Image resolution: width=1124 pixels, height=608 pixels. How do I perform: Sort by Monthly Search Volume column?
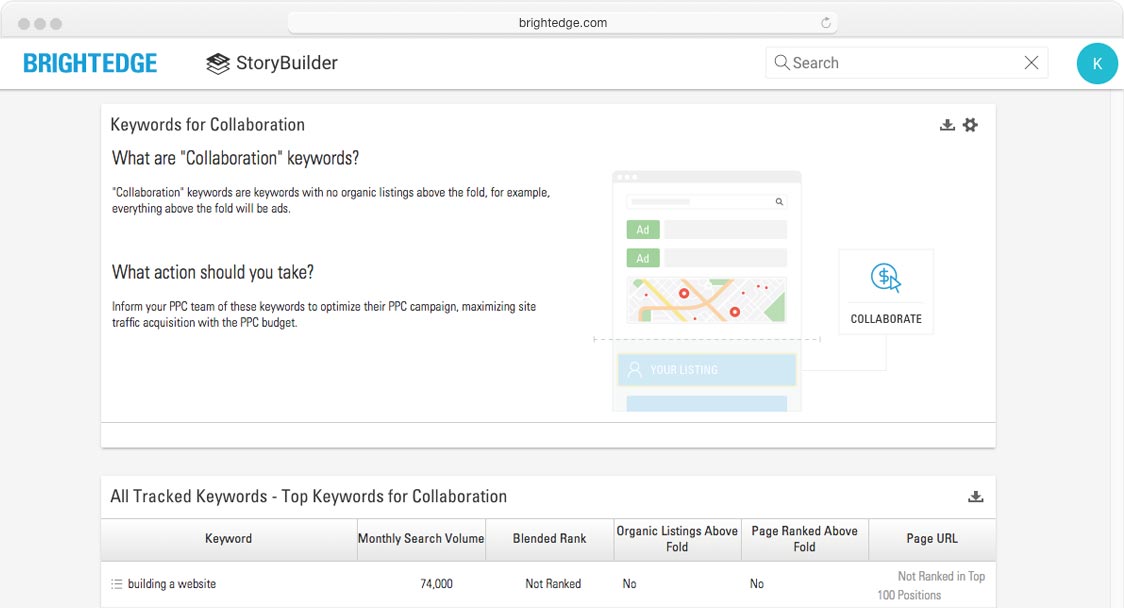pyautogui.click(x=421, y=539)
